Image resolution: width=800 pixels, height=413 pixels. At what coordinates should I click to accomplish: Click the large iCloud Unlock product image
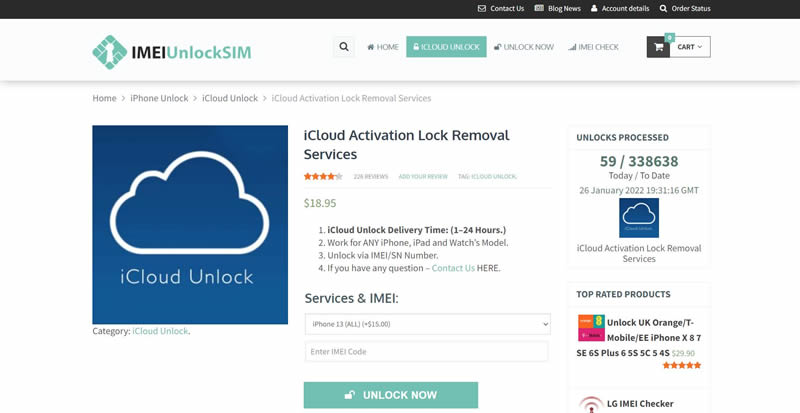point(190,225)
